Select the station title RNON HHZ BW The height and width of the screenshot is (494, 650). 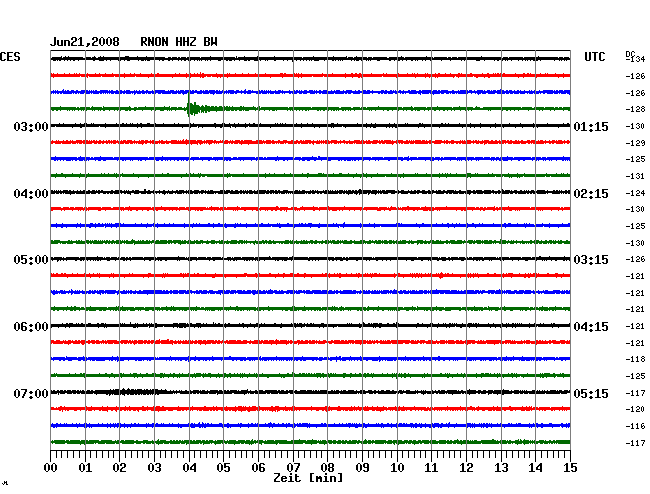(179, 42)
